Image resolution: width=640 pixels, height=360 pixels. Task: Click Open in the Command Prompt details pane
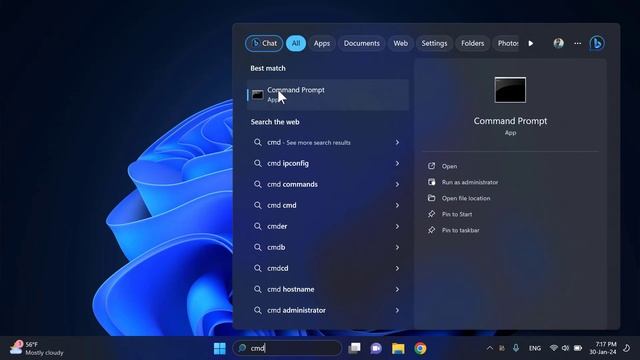[449, 166]
